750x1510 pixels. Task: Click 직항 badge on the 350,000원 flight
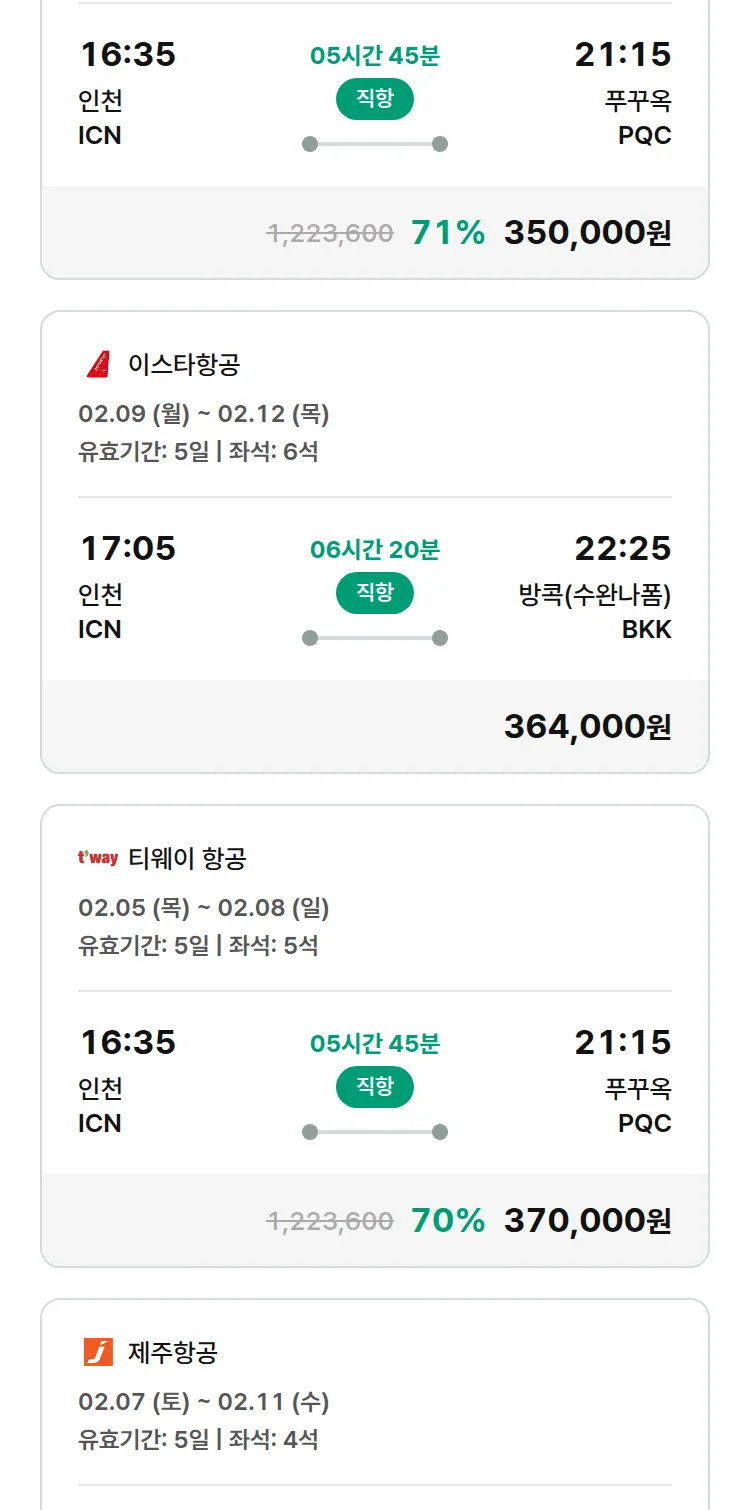tap(375, 99)
